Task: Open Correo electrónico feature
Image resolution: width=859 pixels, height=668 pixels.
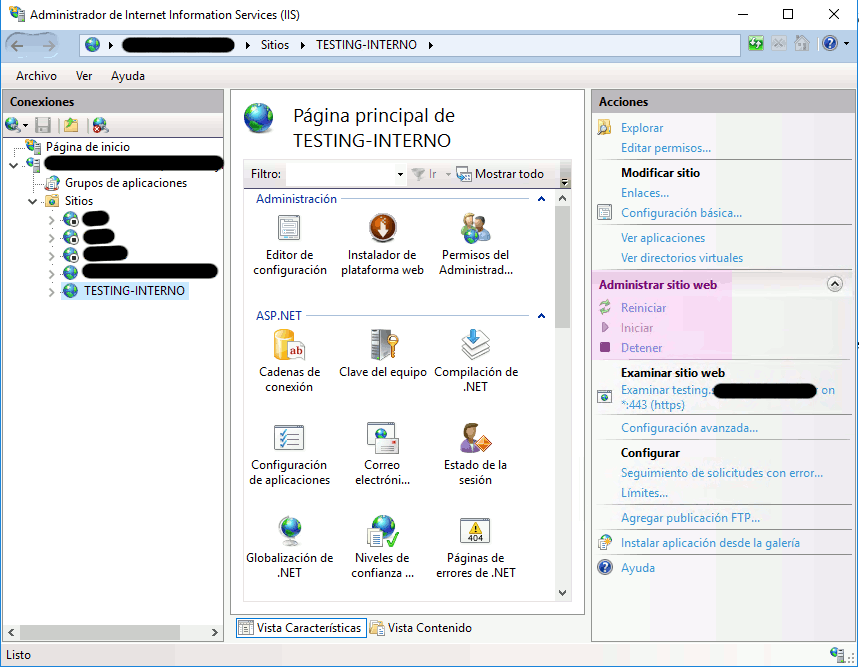Action: [382, 455]
